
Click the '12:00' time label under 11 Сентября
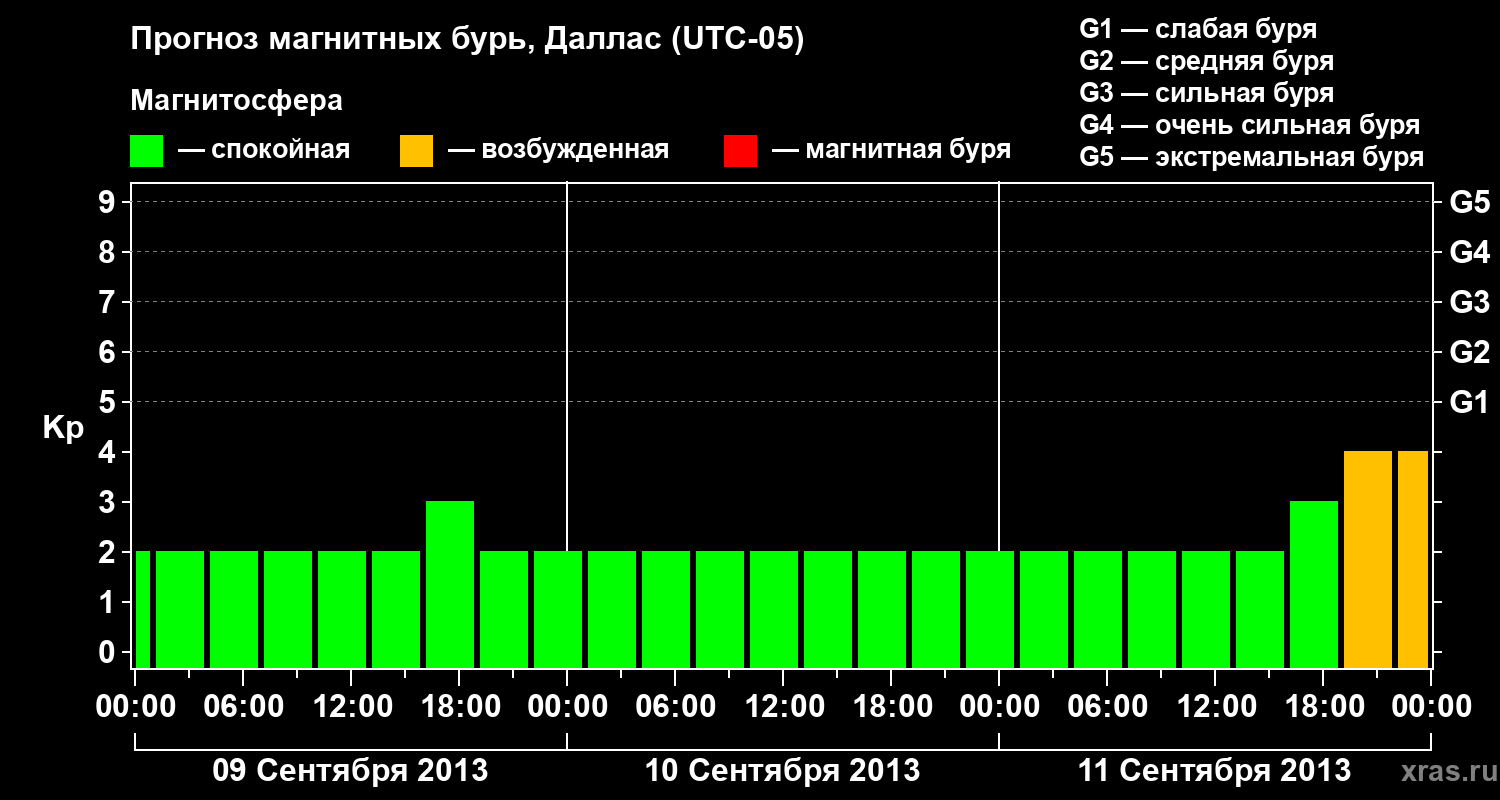click(1215, 706)
